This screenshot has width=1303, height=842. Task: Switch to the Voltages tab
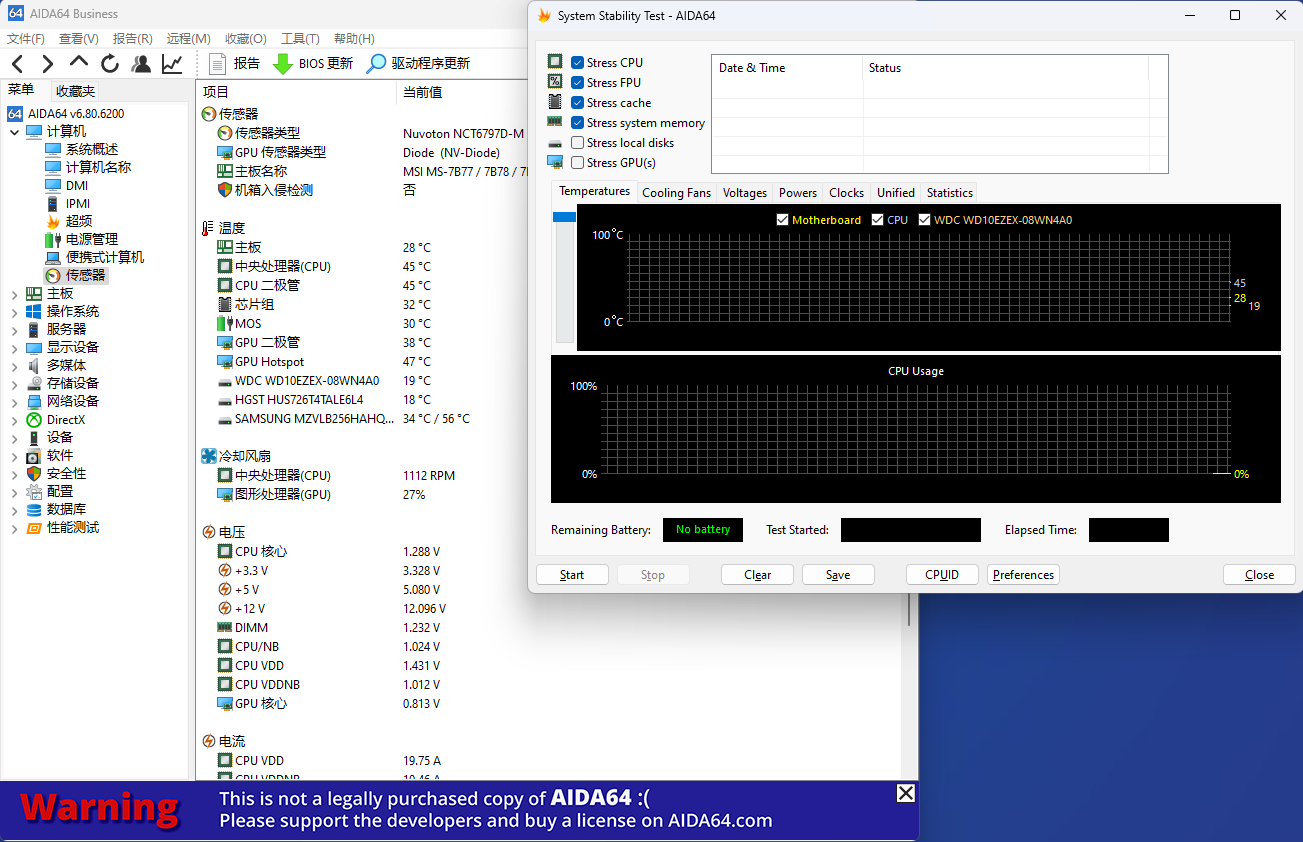click(x=745, y=193)
